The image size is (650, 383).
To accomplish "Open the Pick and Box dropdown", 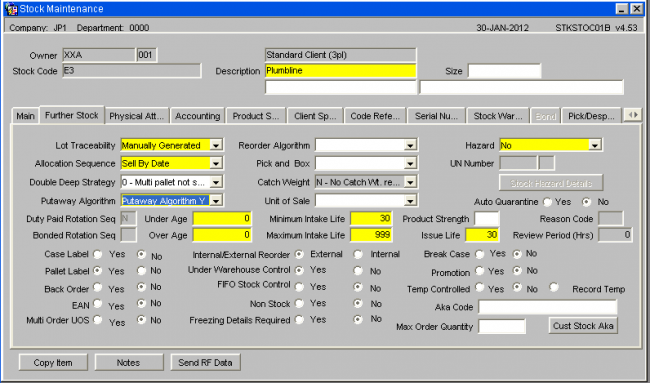I will pyautogui.click(x=410, y=163).
